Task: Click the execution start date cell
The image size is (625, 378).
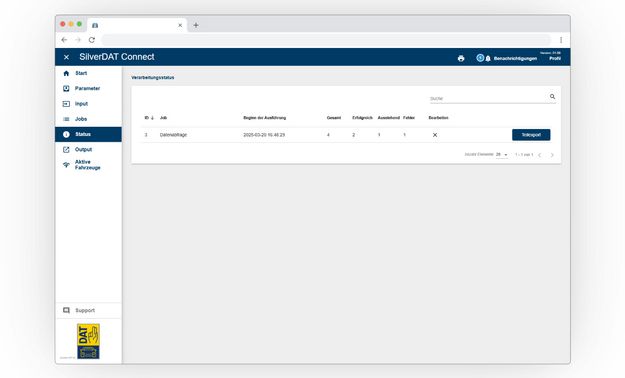Action: (x=264, y=135)
